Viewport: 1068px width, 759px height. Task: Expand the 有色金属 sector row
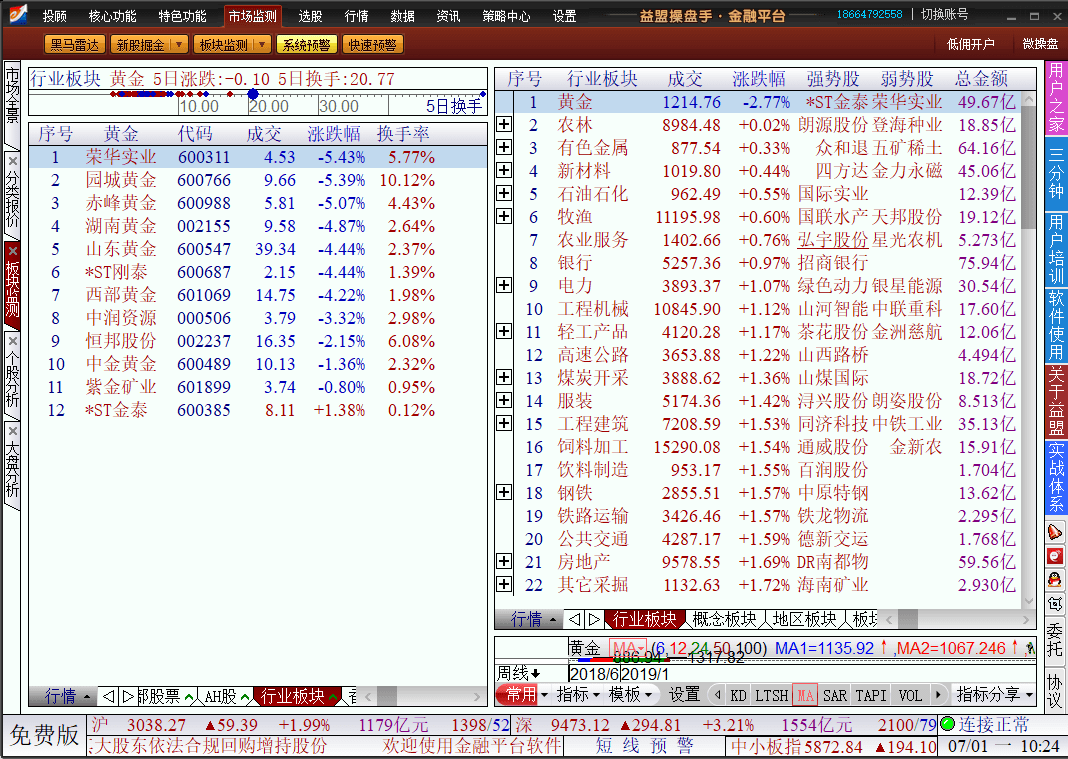point(504,147)
